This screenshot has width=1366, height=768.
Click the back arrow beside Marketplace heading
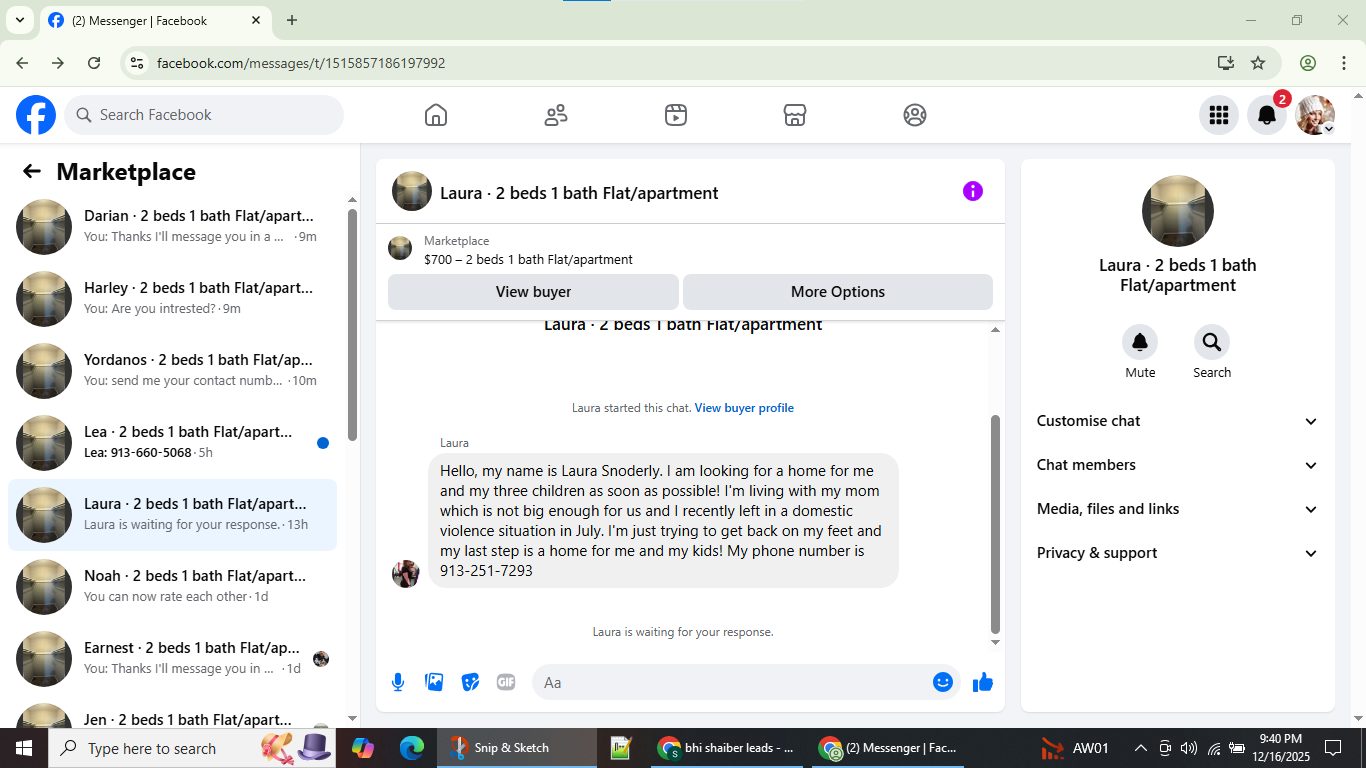[32, 172]
